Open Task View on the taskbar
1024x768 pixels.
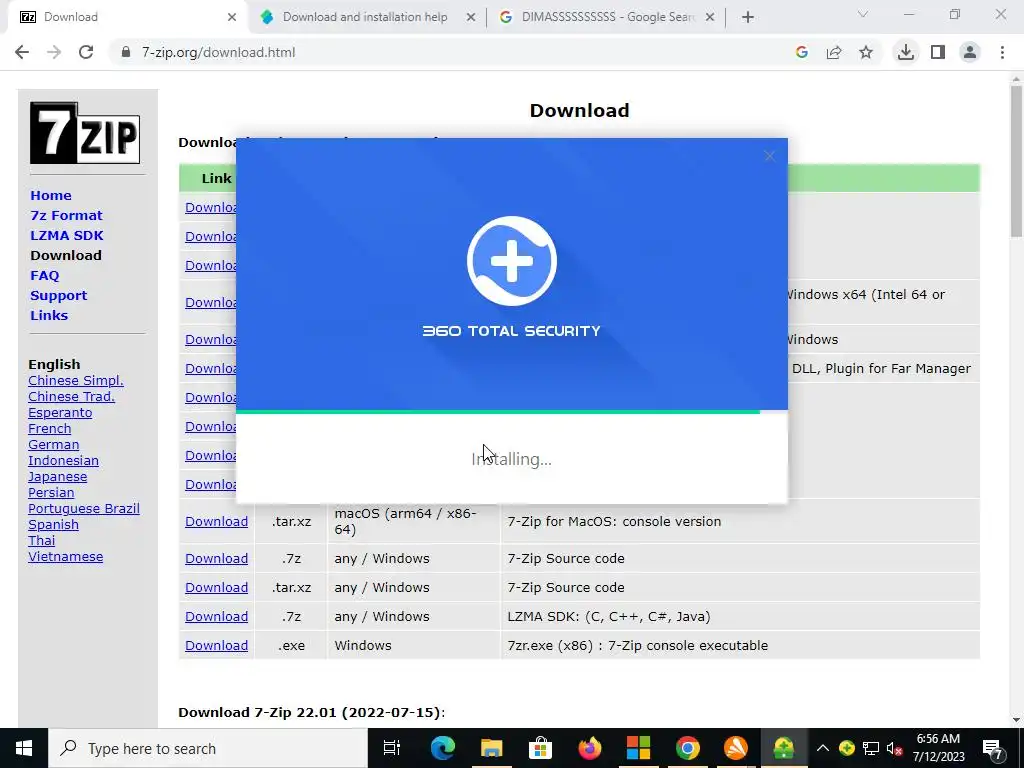click(x=392, y=748)
